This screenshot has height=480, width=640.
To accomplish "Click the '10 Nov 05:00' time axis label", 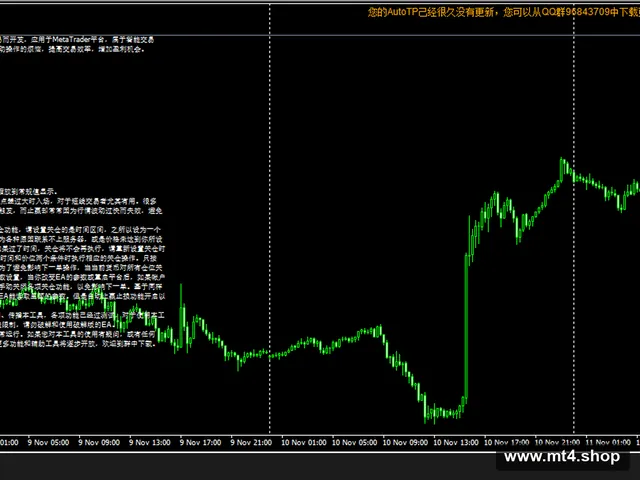I will click(x=354, y=442).
